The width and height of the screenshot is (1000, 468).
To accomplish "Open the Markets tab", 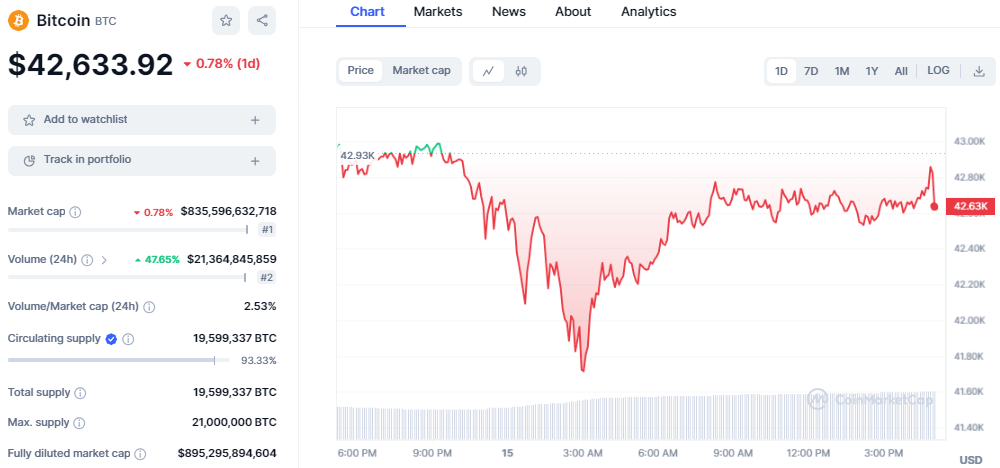I will point(438,12).
